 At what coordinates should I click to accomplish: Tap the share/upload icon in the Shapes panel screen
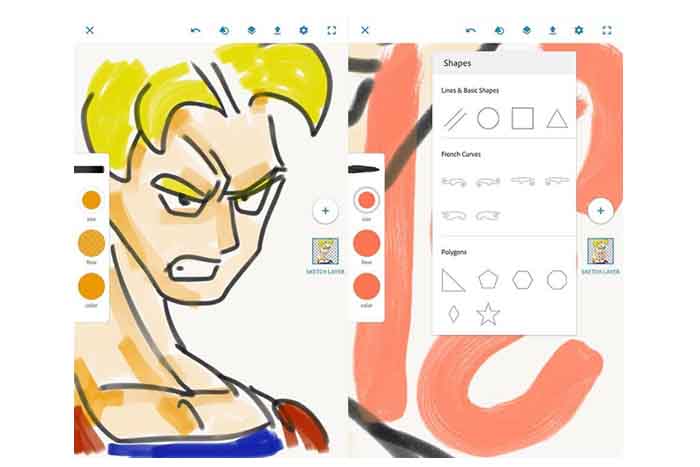[x=553, y=30]
